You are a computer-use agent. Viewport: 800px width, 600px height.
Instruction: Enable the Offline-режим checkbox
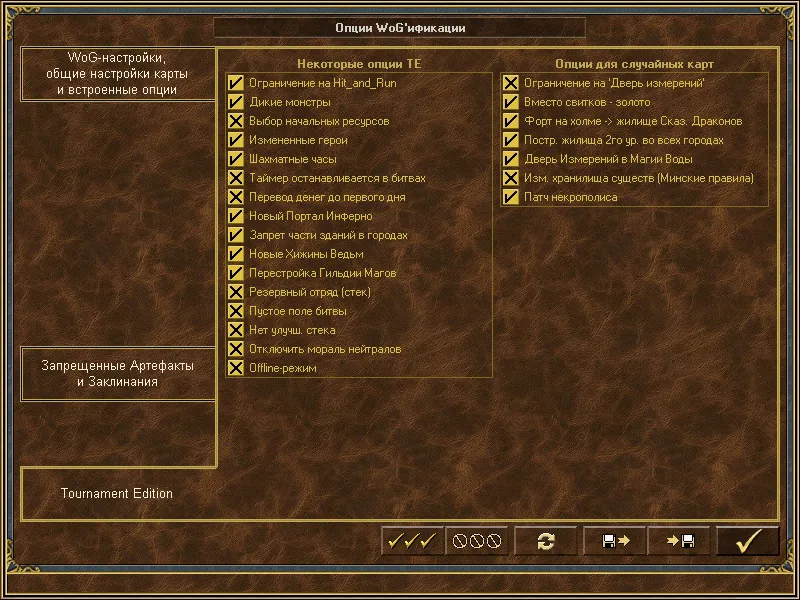point(236,368)
